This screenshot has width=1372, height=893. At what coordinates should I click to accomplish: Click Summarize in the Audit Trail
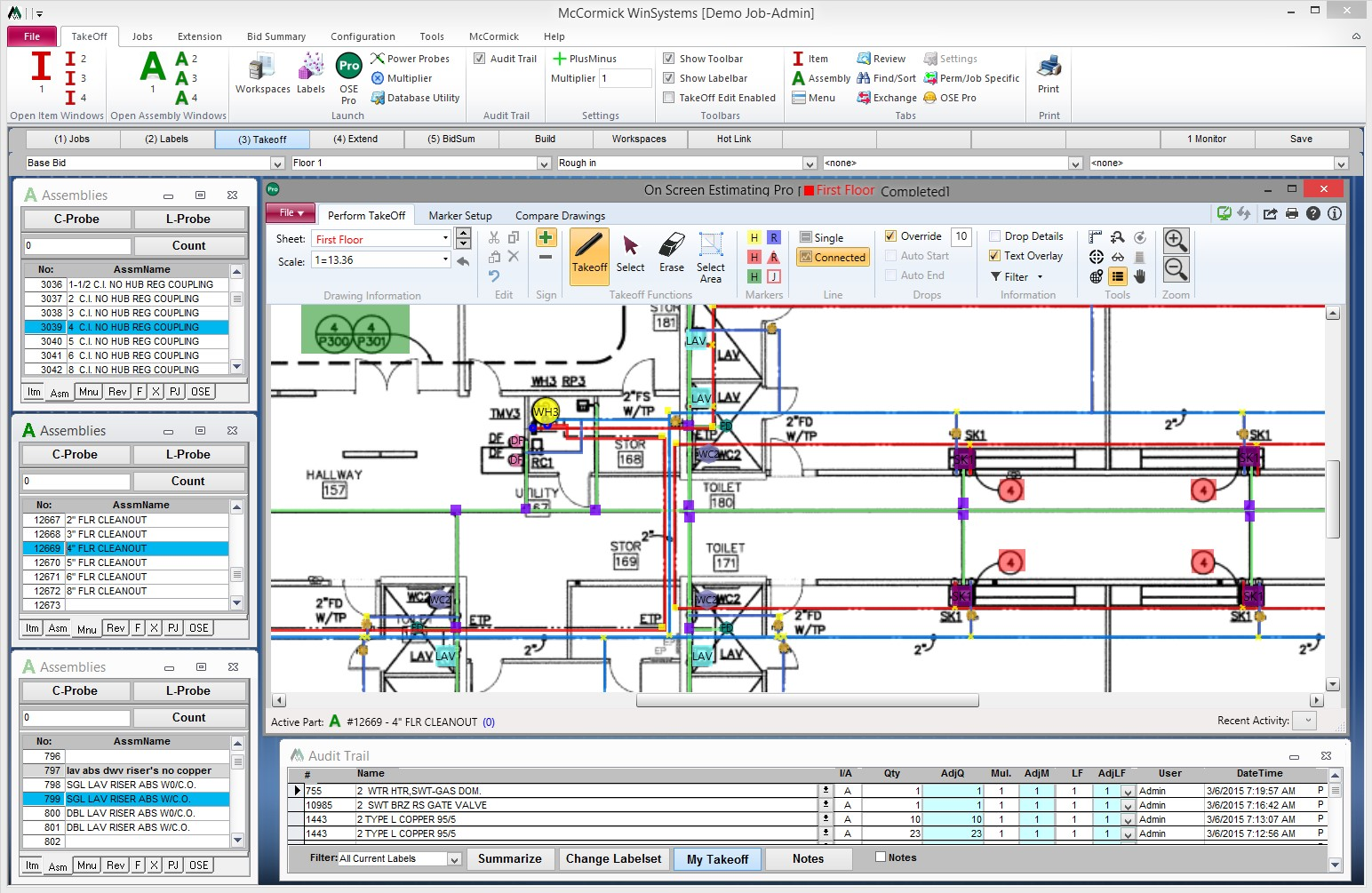[509, 859]
